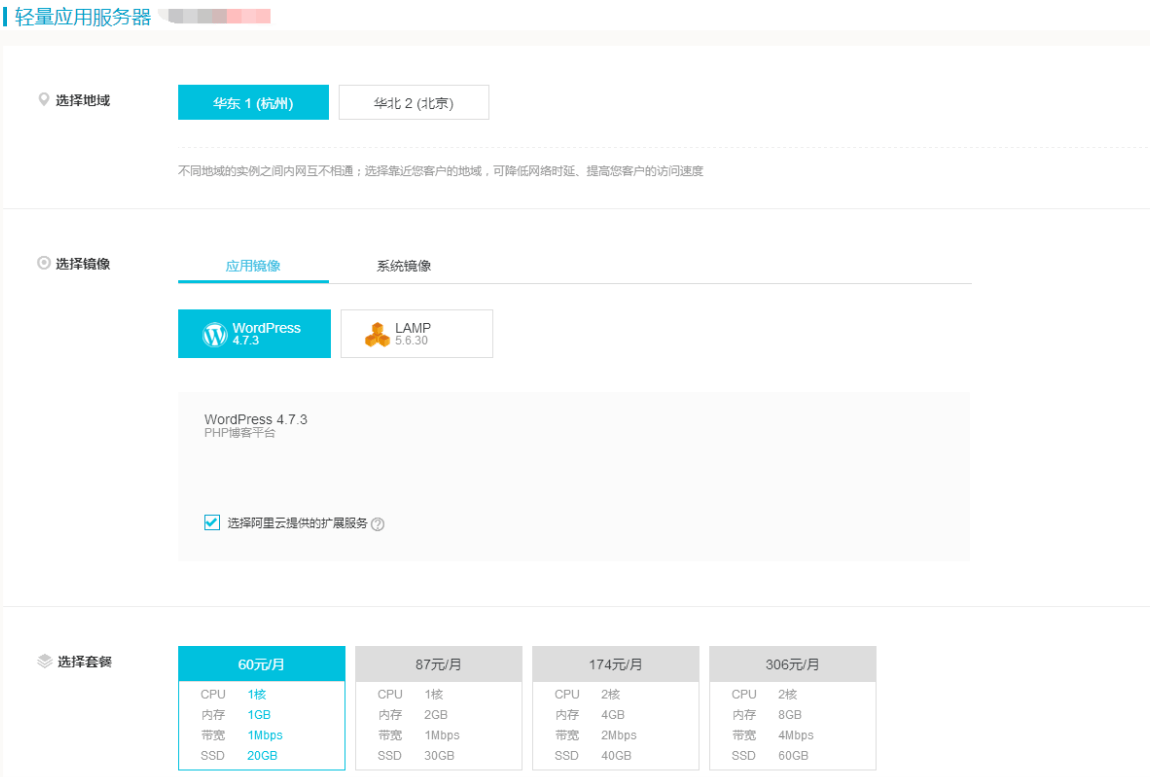Image resolution: width=1150 pixels, height=777 pixels.
Task: Select the 174元/月 plan
Action: 615,708
